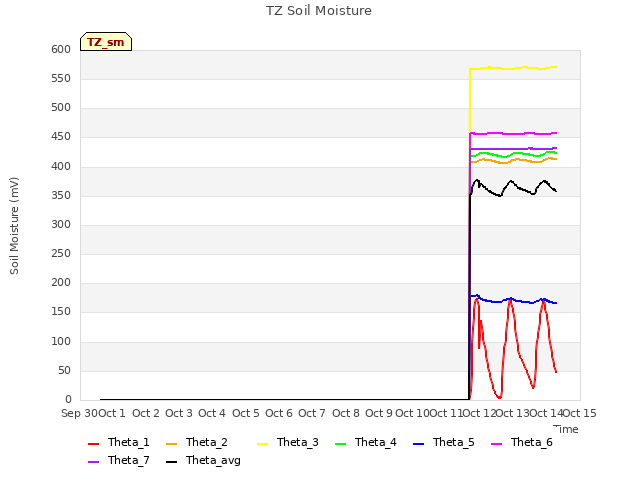Click the 0 y-axis tick label

click(x=68, y=399)
